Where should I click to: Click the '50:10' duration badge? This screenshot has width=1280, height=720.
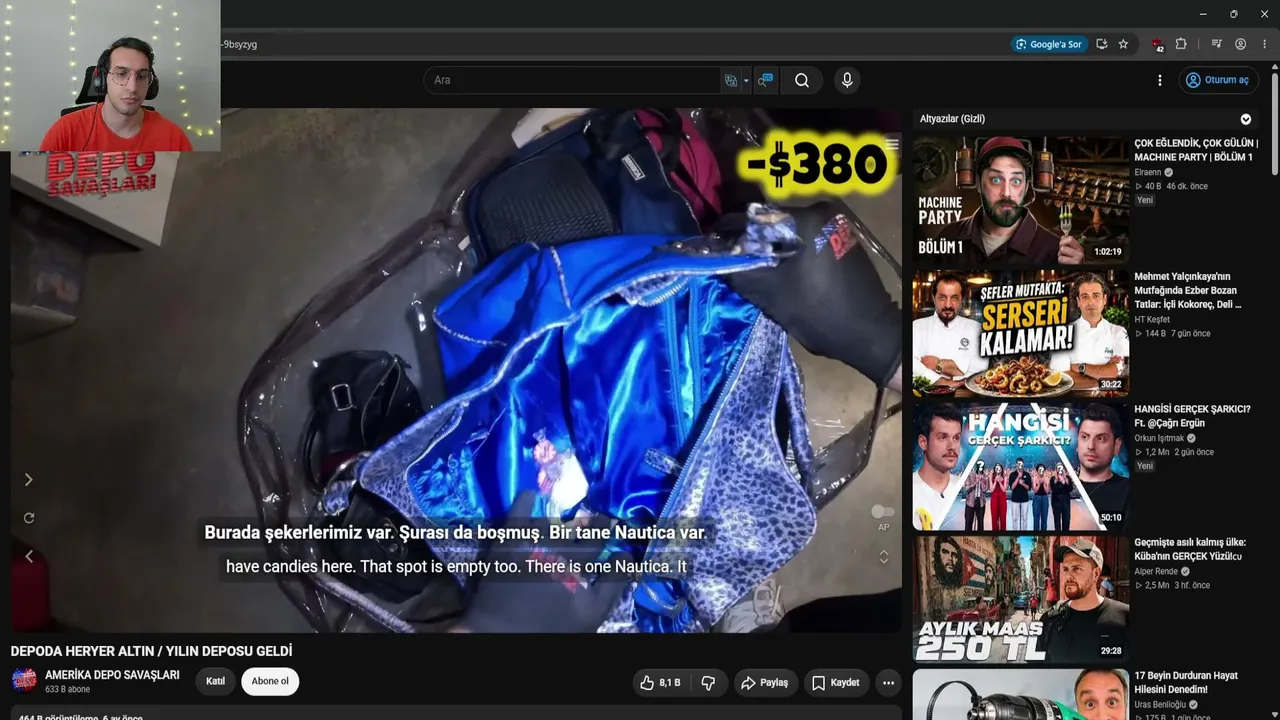1111,518
